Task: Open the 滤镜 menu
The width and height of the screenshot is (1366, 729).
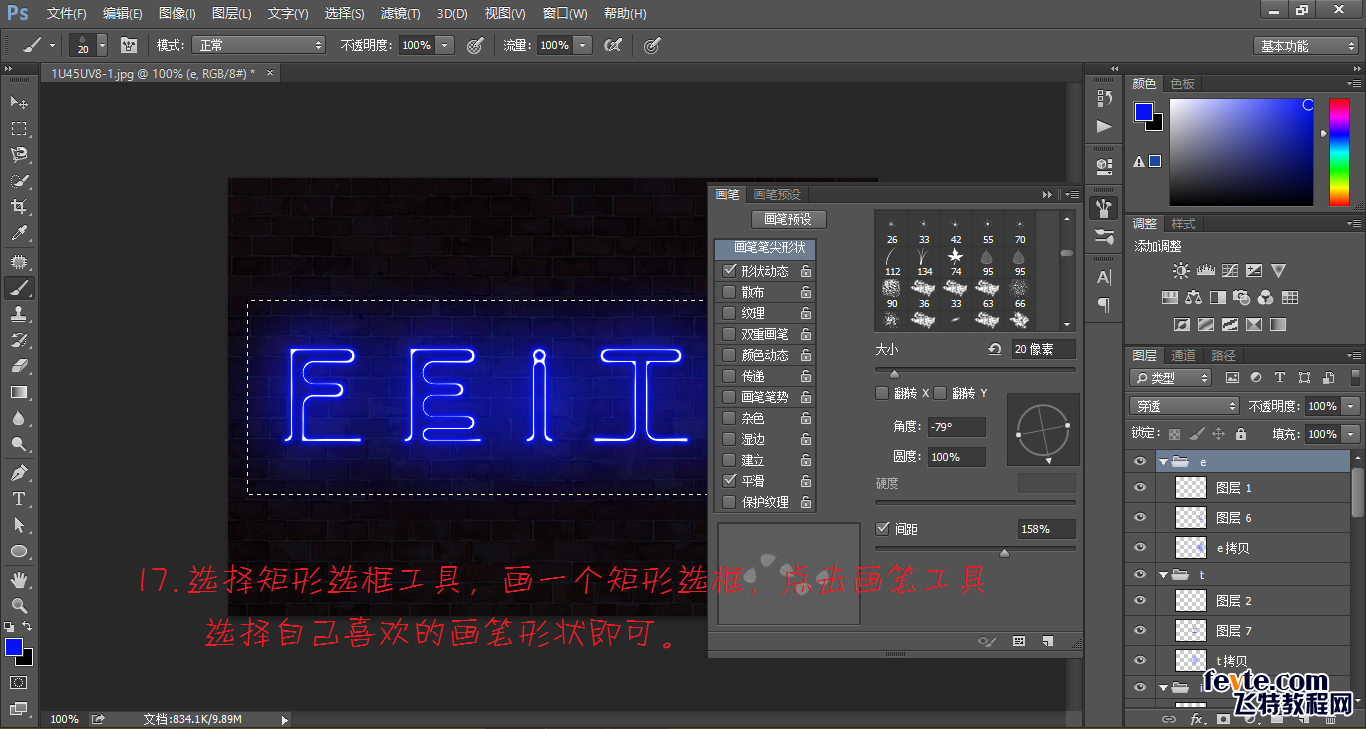Action: click(x=399, y=13)
